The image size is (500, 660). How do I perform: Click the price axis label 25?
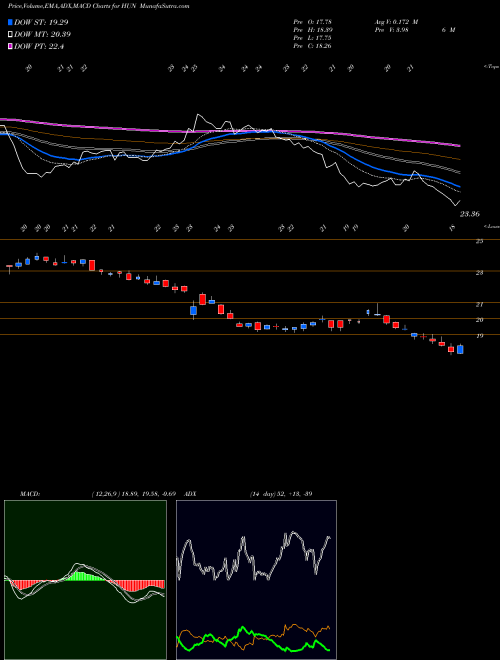tap(479, 241)
